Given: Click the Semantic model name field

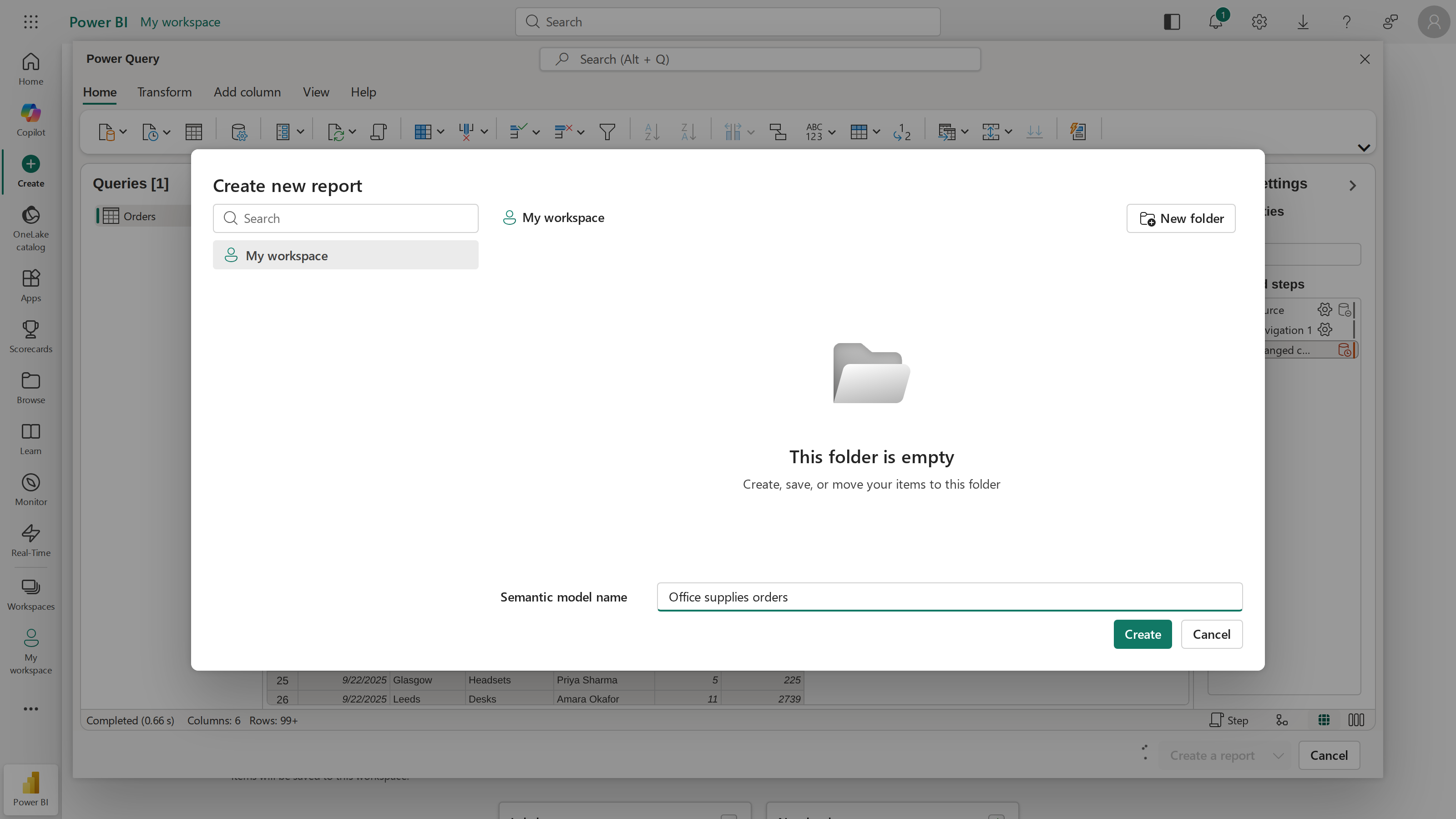Looking at the screenshot, I should (x=950, y=597).
